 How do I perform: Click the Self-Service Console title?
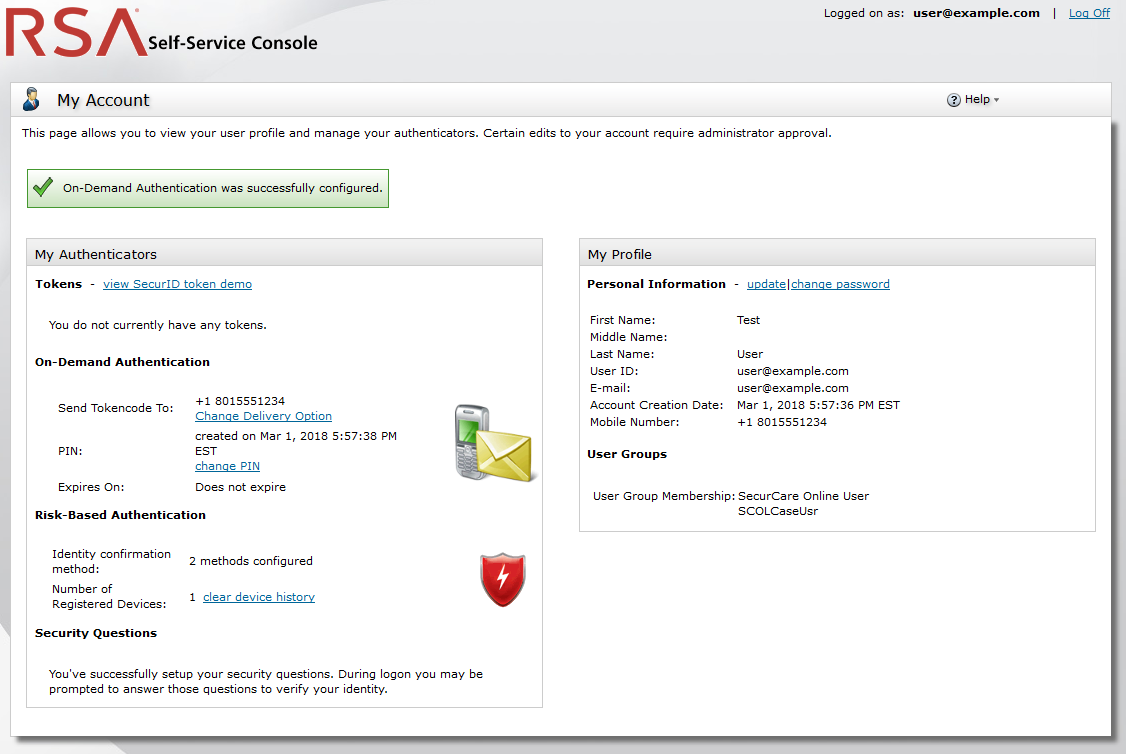pyautogui.click(x=232, y=43)
